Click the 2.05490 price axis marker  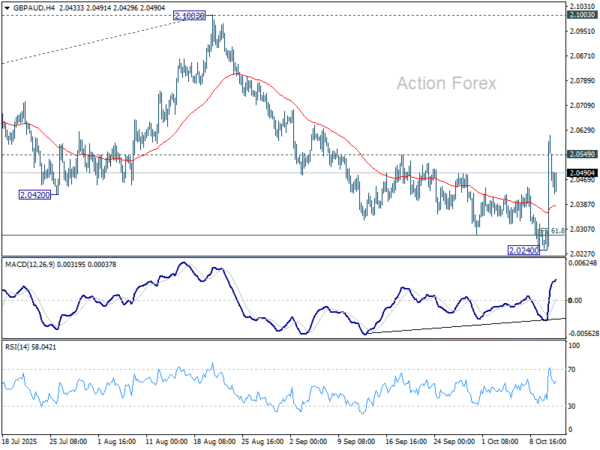(x=582, y=154)
